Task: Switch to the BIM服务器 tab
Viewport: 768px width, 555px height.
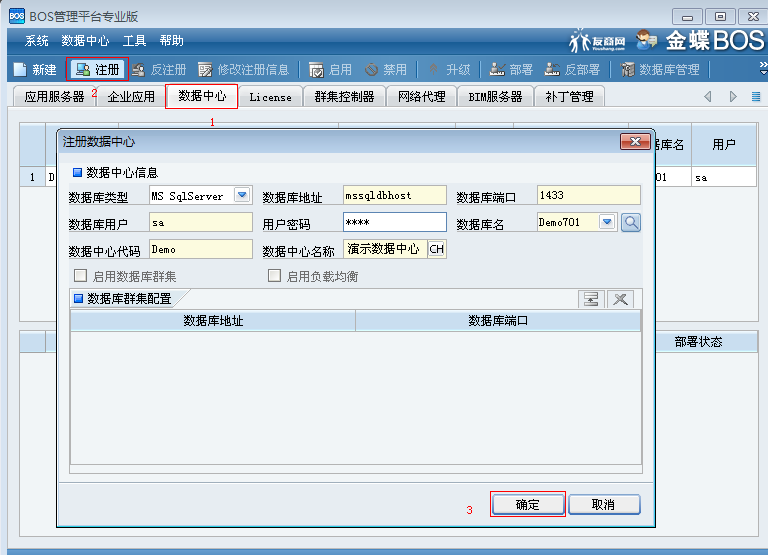Action: (x=495, y=97)
